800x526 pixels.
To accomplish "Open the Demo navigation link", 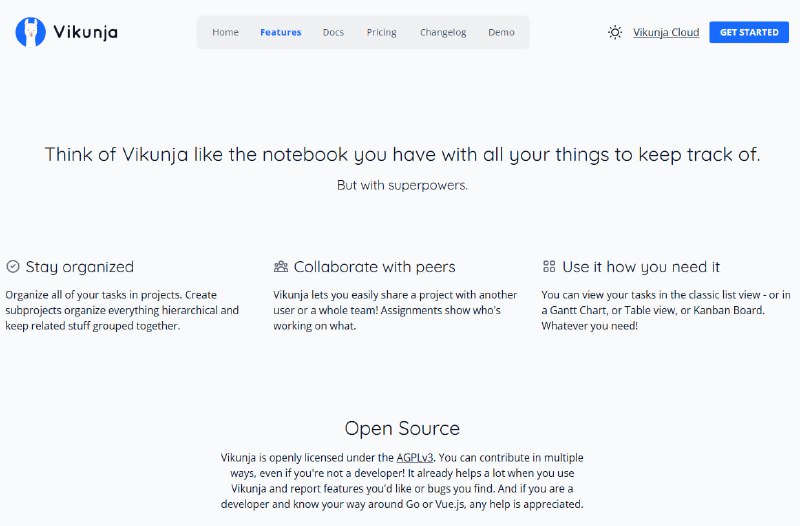I will pos(501,32).
